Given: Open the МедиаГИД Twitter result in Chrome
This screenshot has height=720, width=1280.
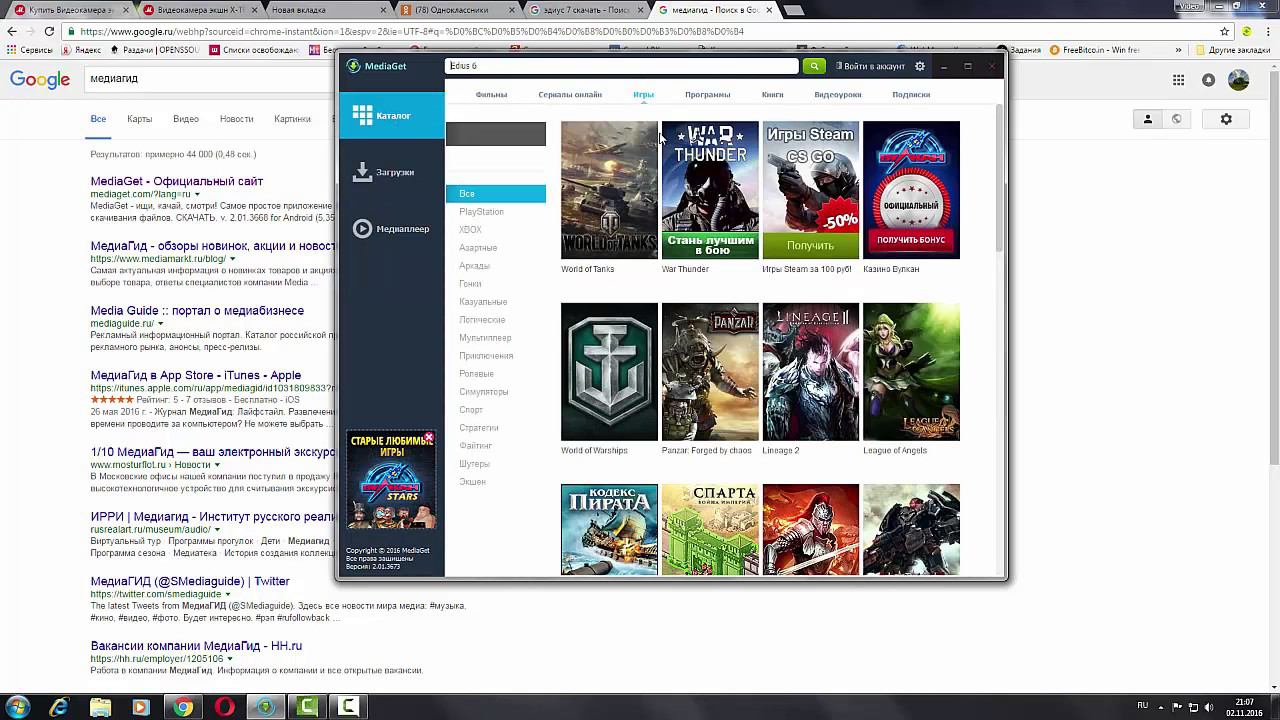Looking at the screenshot, I should click(x=190, y=582).
